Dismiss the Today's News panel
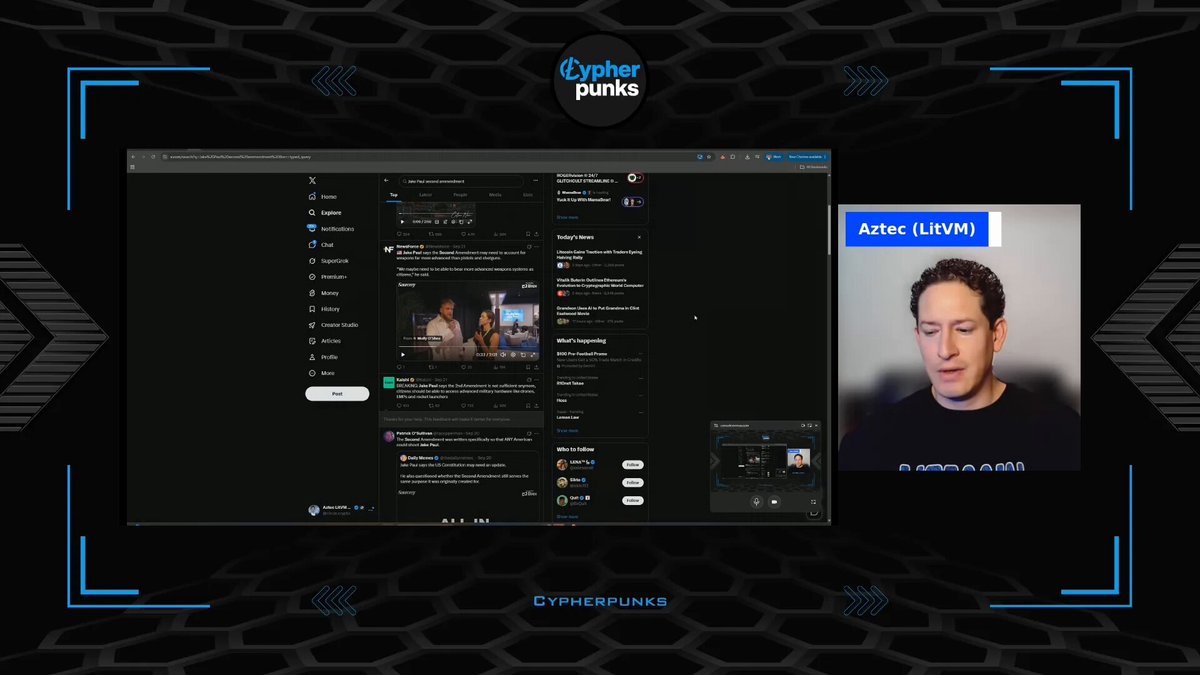Image resolution: width=1200 pixels, height=675 pixels. (639, 237)
